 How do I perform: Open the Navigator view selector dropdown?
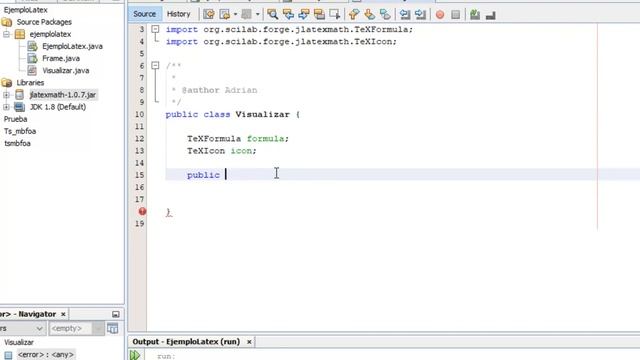click(39, 328)
